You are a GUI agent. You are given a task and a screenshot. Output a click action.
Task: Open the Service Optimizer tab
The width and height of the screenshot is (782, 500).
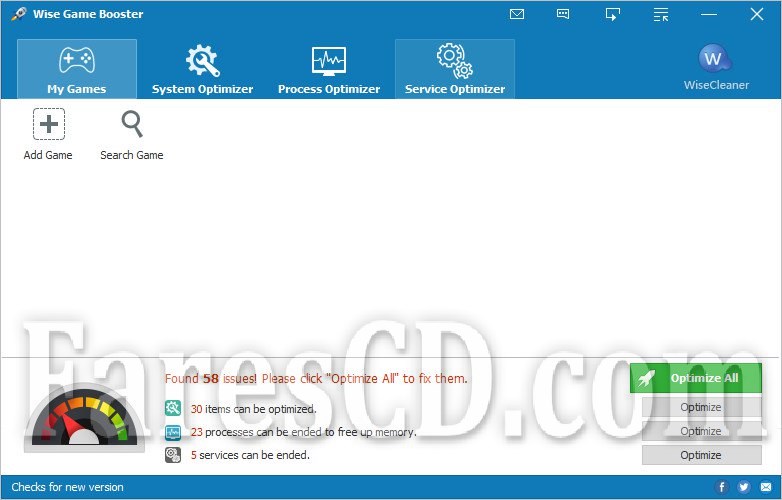(455, 69)
